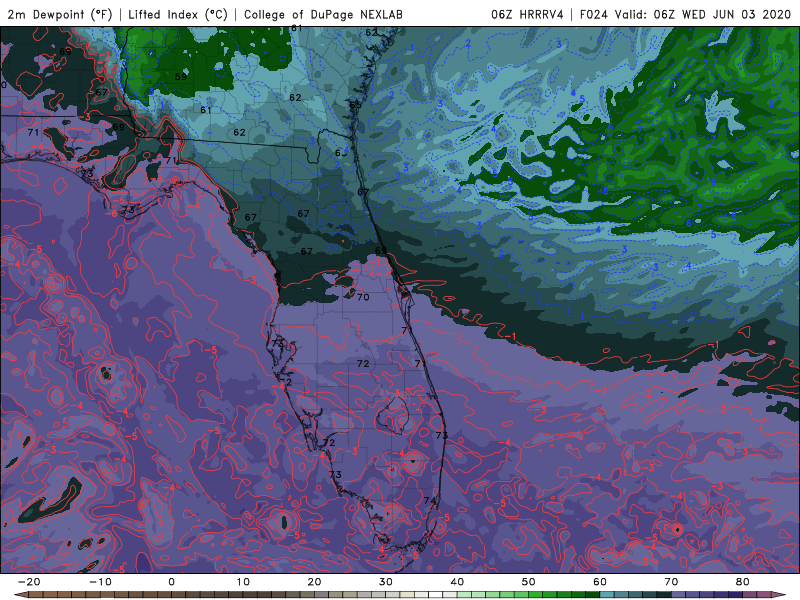Click the "F024" forecast hour text

click(x=593, y=14)
